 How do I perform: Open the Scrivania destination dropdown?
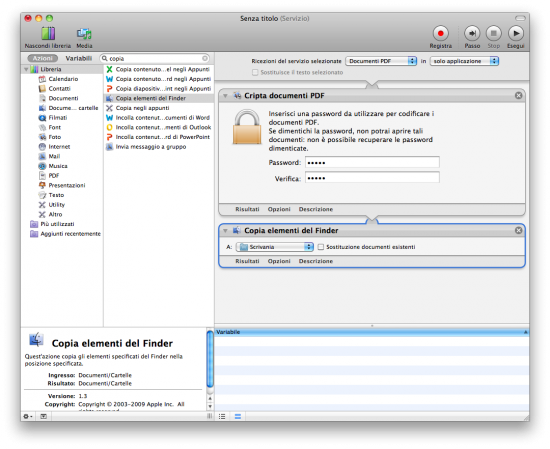coord(274,247)
